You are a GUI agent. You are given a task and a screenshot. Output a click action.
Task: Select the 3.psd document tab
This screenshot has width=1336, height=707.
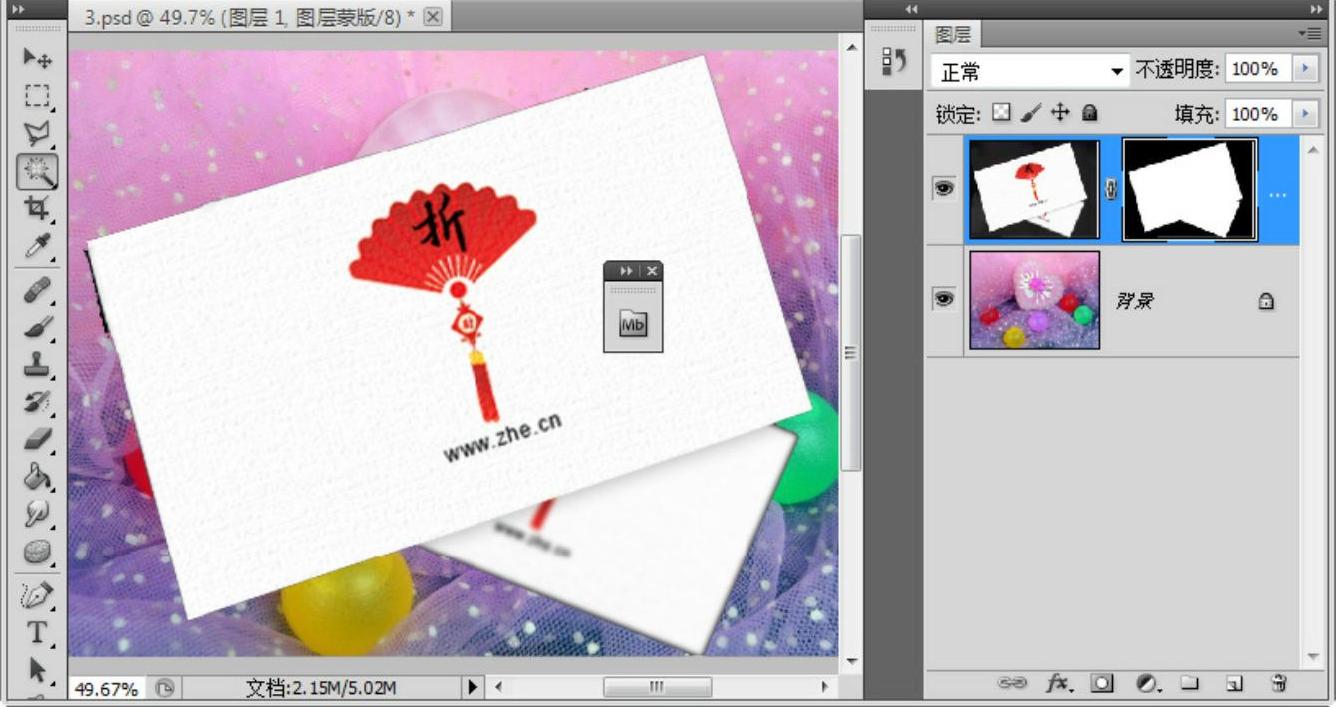pos(250,17)
